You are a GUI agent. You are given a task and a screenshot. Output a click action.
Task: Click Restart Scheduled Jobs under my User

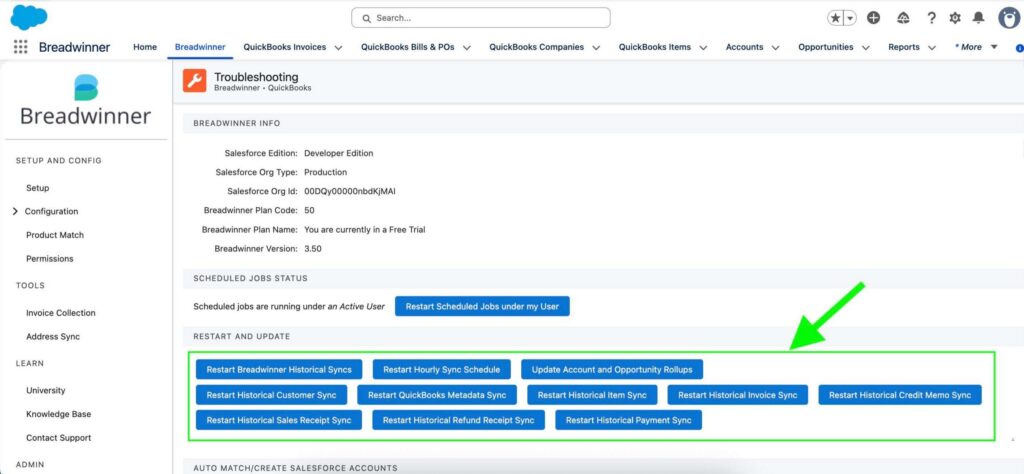click(x=482, y=306)
